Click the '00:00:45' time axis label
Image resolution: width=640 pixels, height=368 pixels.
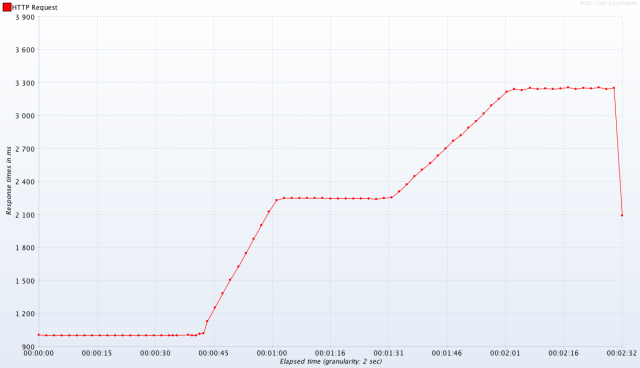pos(213,353)
